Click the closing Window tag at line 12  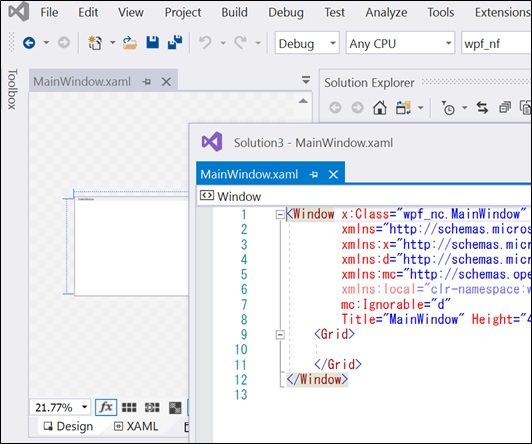click(317, 379)
